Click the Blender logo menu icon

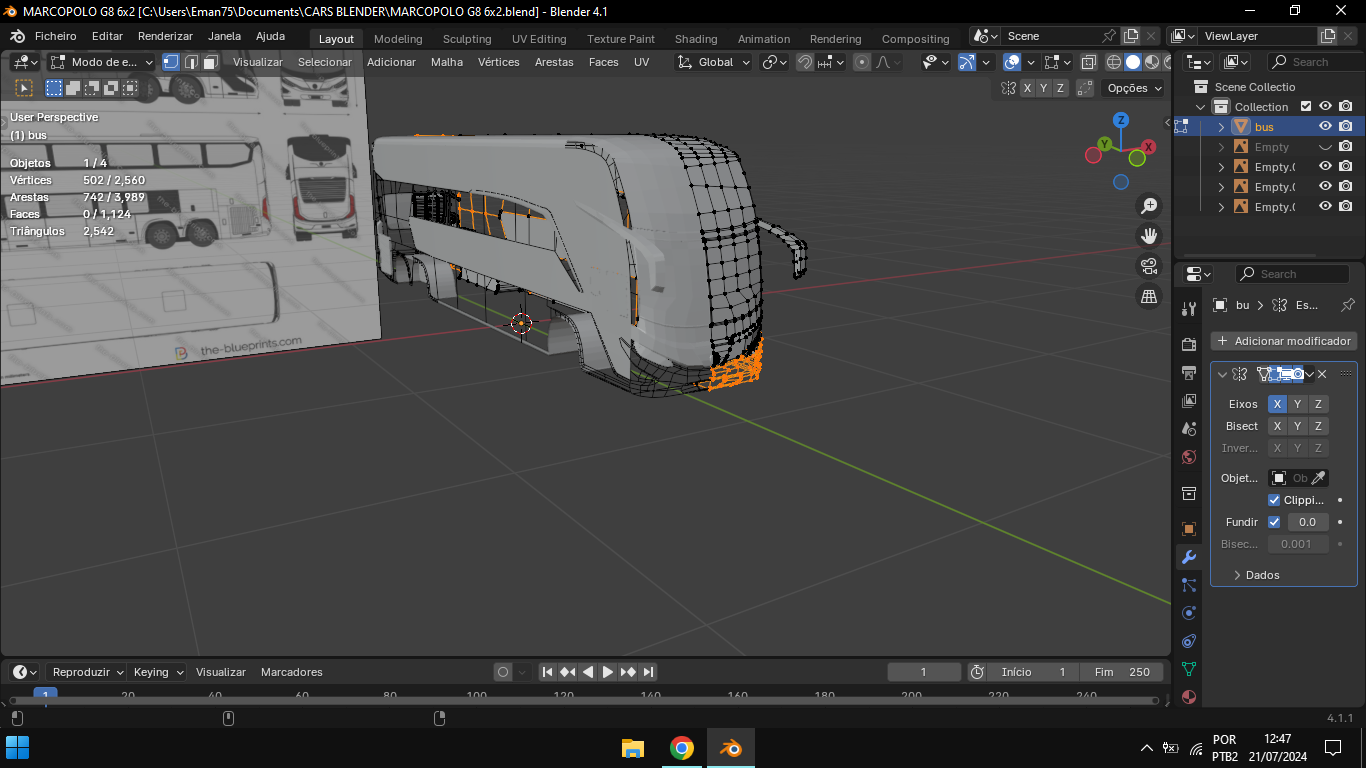click(18, 36)
